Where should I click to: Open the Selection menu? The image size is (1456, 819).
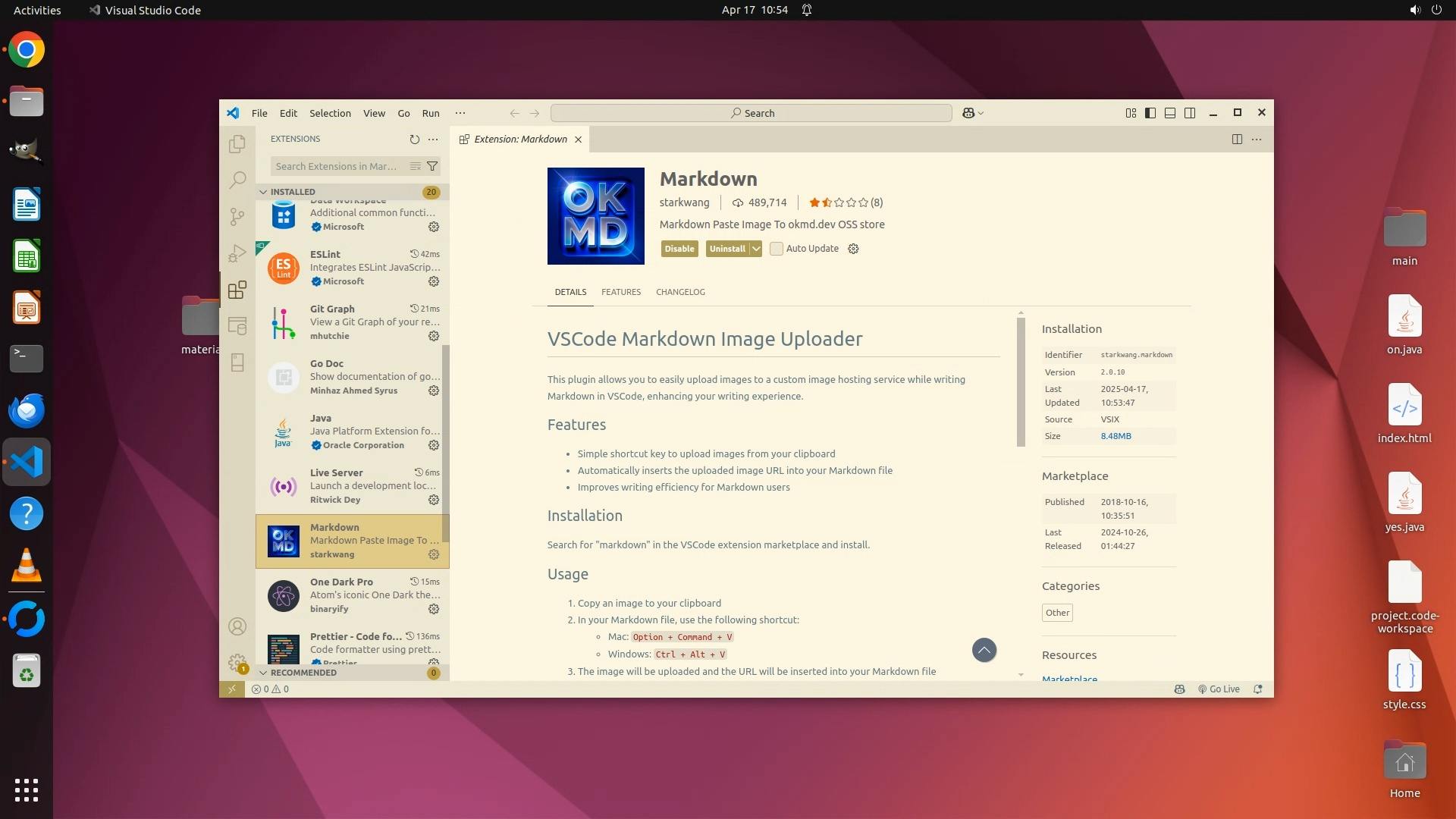[x=330, y=113]
